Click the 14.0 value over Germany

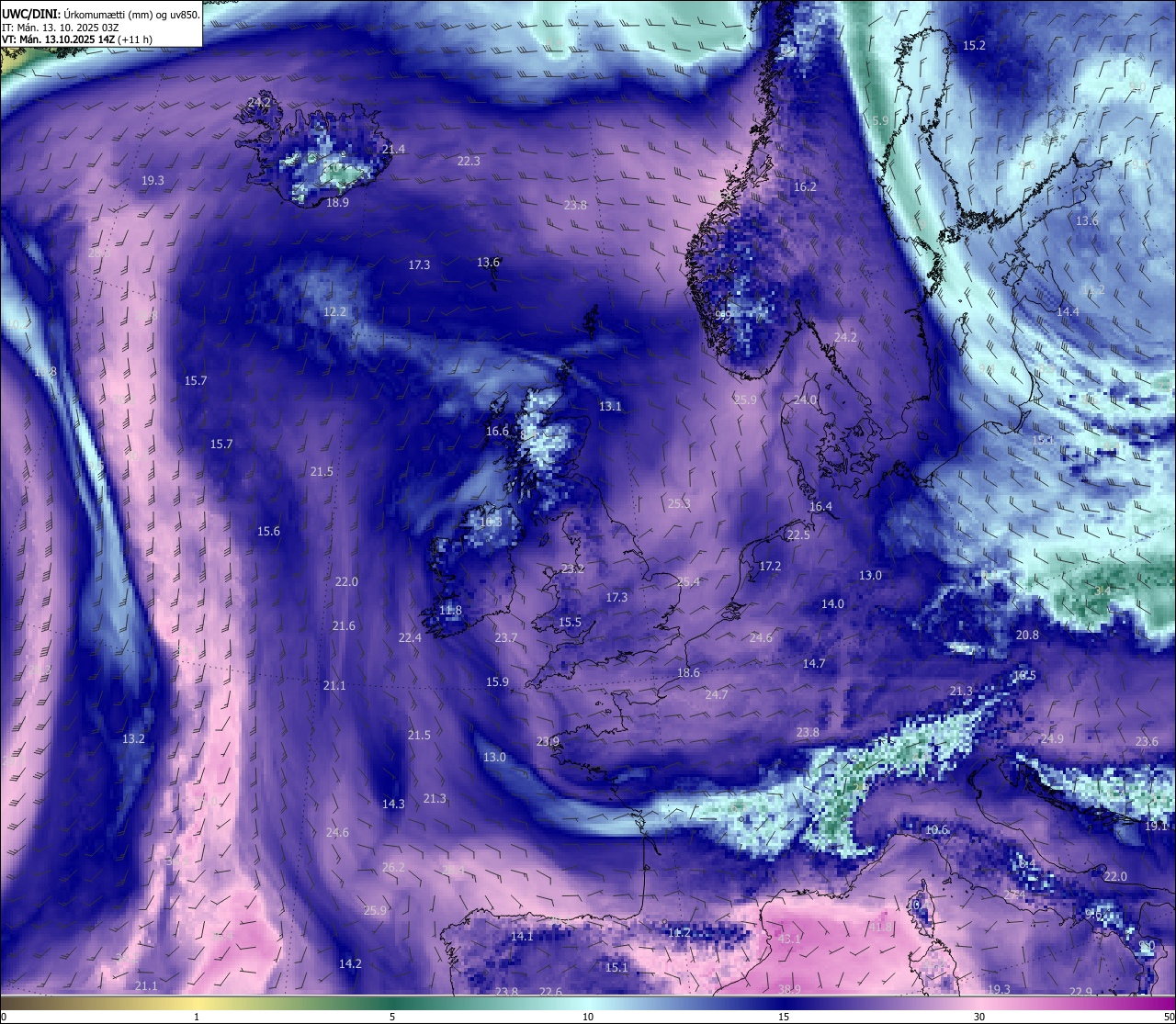point(832,603)
